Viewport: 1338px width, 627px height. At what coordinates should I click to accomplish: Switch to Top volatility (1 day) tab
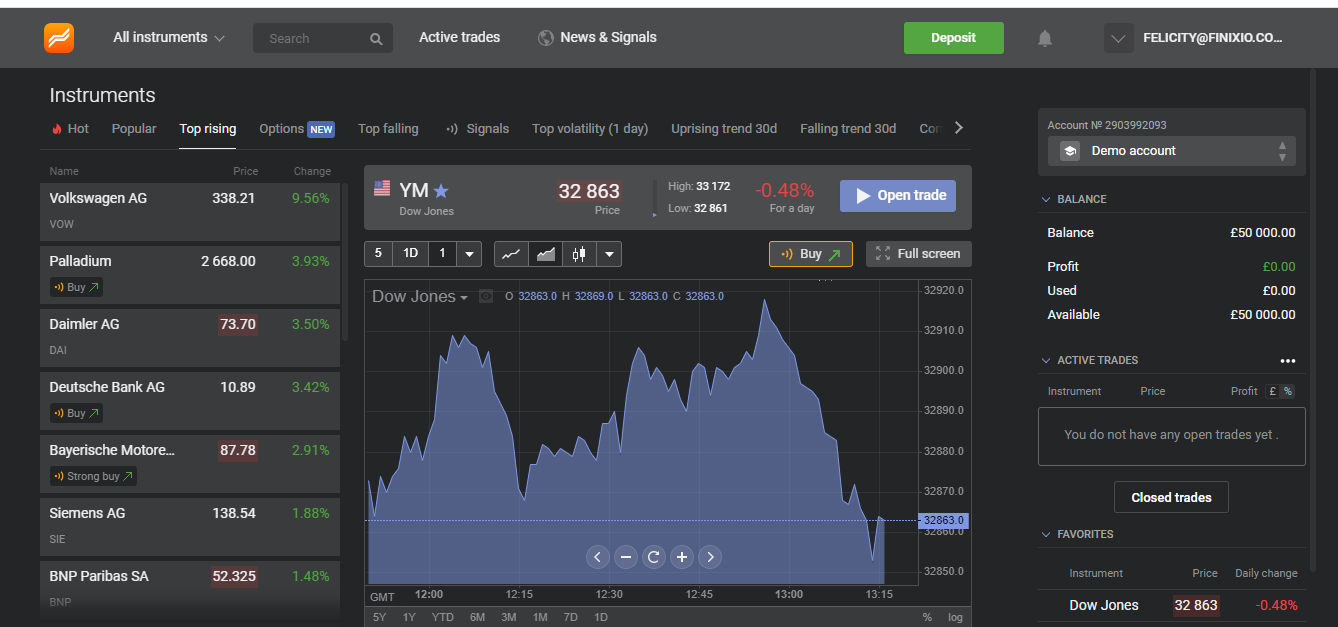(590, 129)
